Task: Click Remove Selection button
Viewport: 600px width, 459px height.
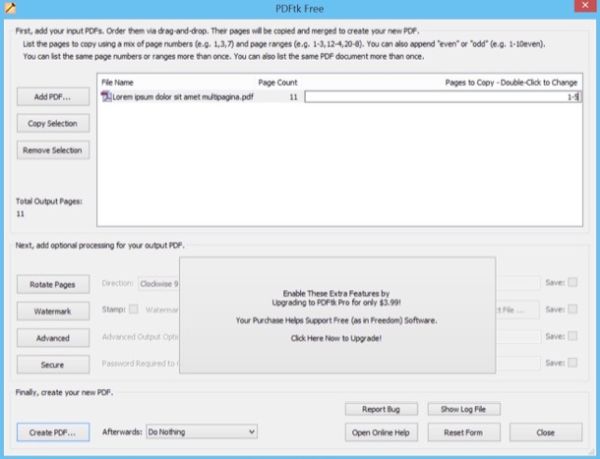Action: point(53,150)
